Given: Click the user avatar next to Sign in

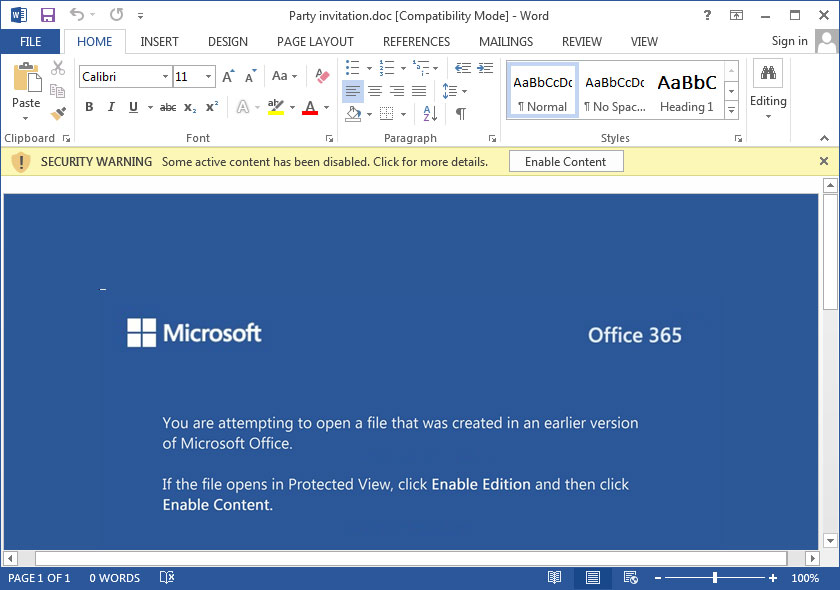Looking at the screenshot, I should point(827,41).
